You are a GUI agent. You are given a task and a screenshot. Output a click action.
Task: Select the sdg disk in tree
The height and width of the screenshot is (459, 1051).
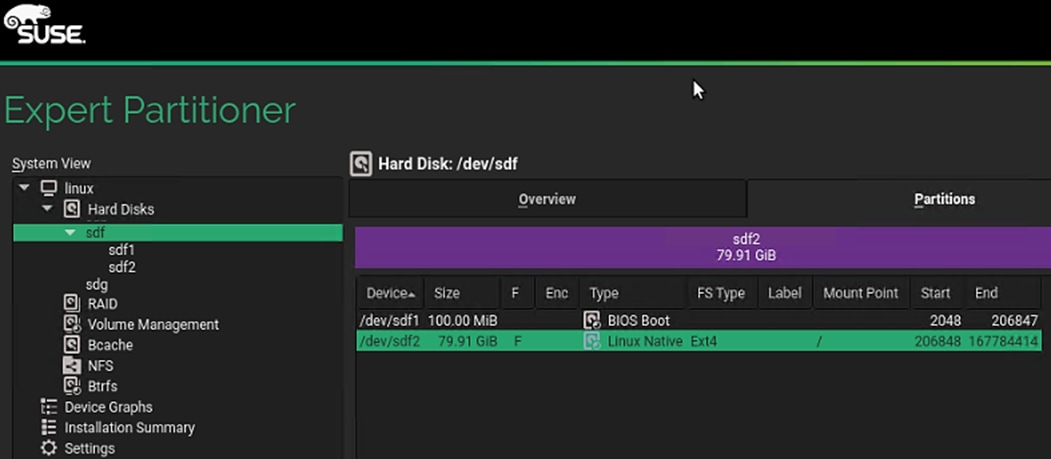(97, 285)
